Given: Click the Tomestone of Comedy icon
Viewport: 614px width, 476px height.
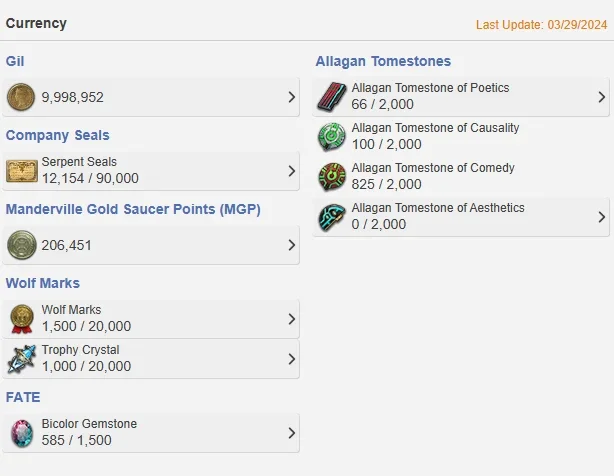Looking at the screenshot, I should (x=332, y=177).
